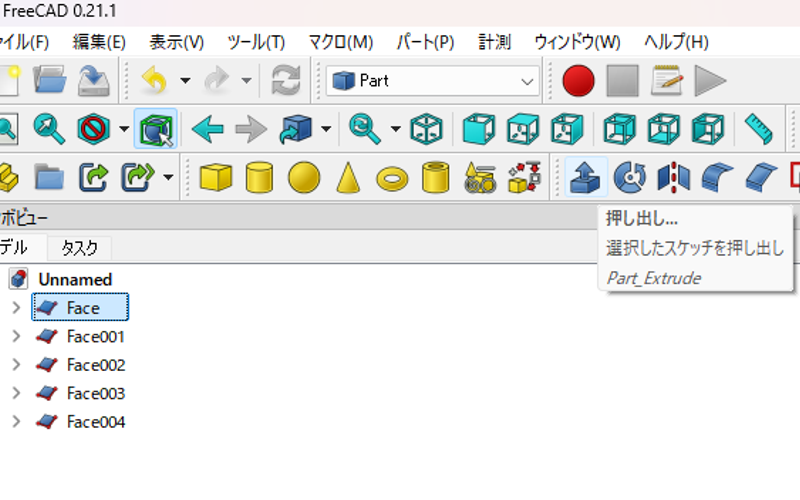The image size is (800, 500).
Task: Undo the last action
Action: pos(154,80)
